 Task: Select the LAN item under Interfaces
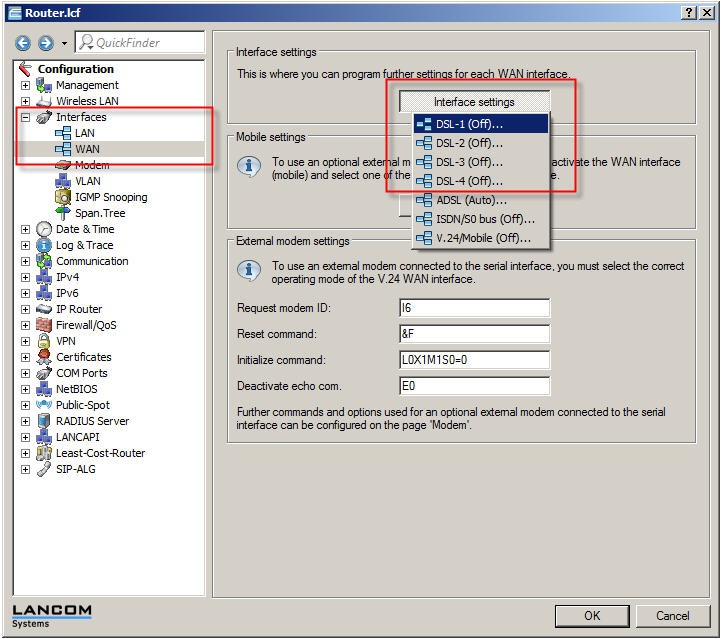[x=84, y=133]
